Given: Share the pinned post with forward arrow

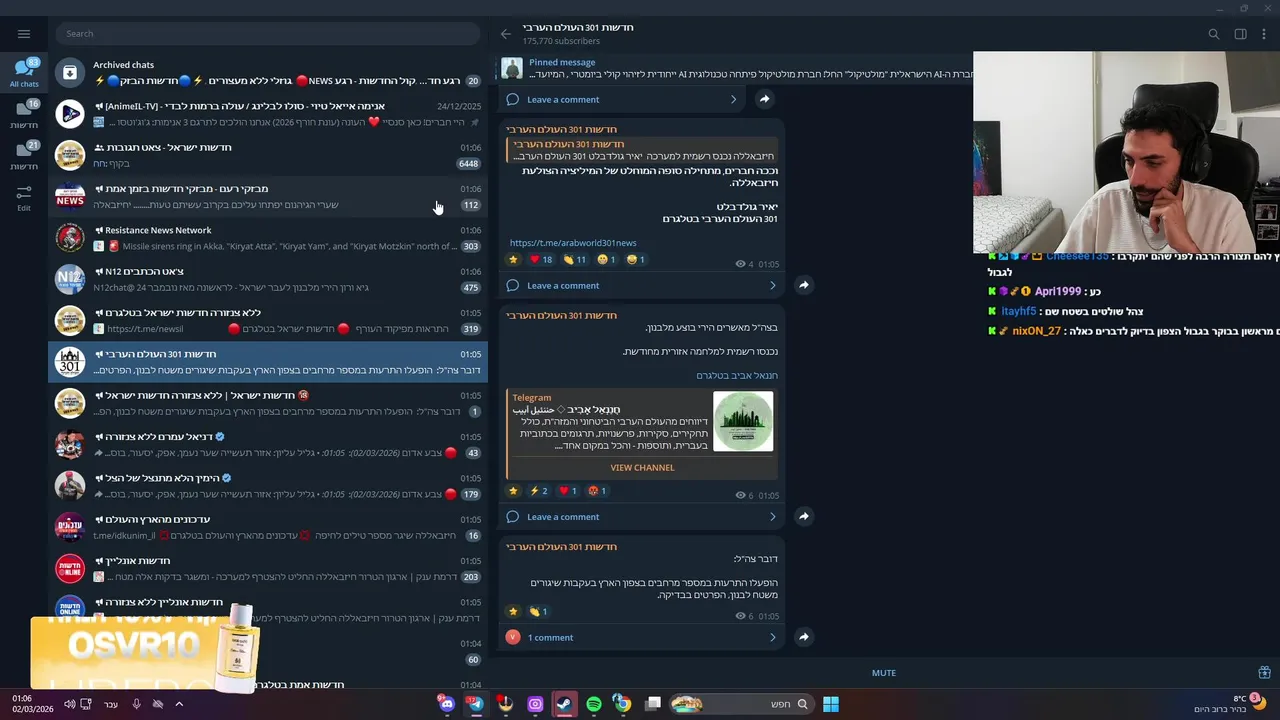Looking at the screenshot, I should (x=764, y=99).
